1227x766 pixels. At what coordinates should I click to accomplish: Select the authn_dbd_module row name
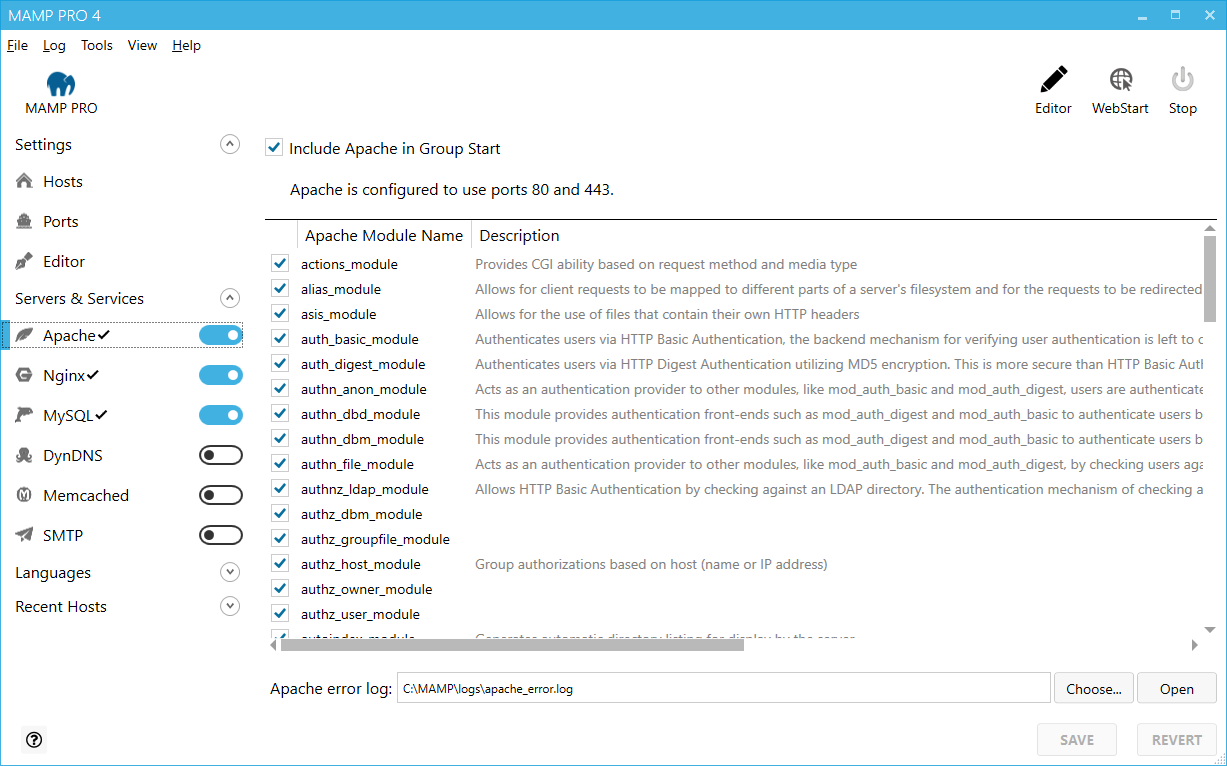360,414
